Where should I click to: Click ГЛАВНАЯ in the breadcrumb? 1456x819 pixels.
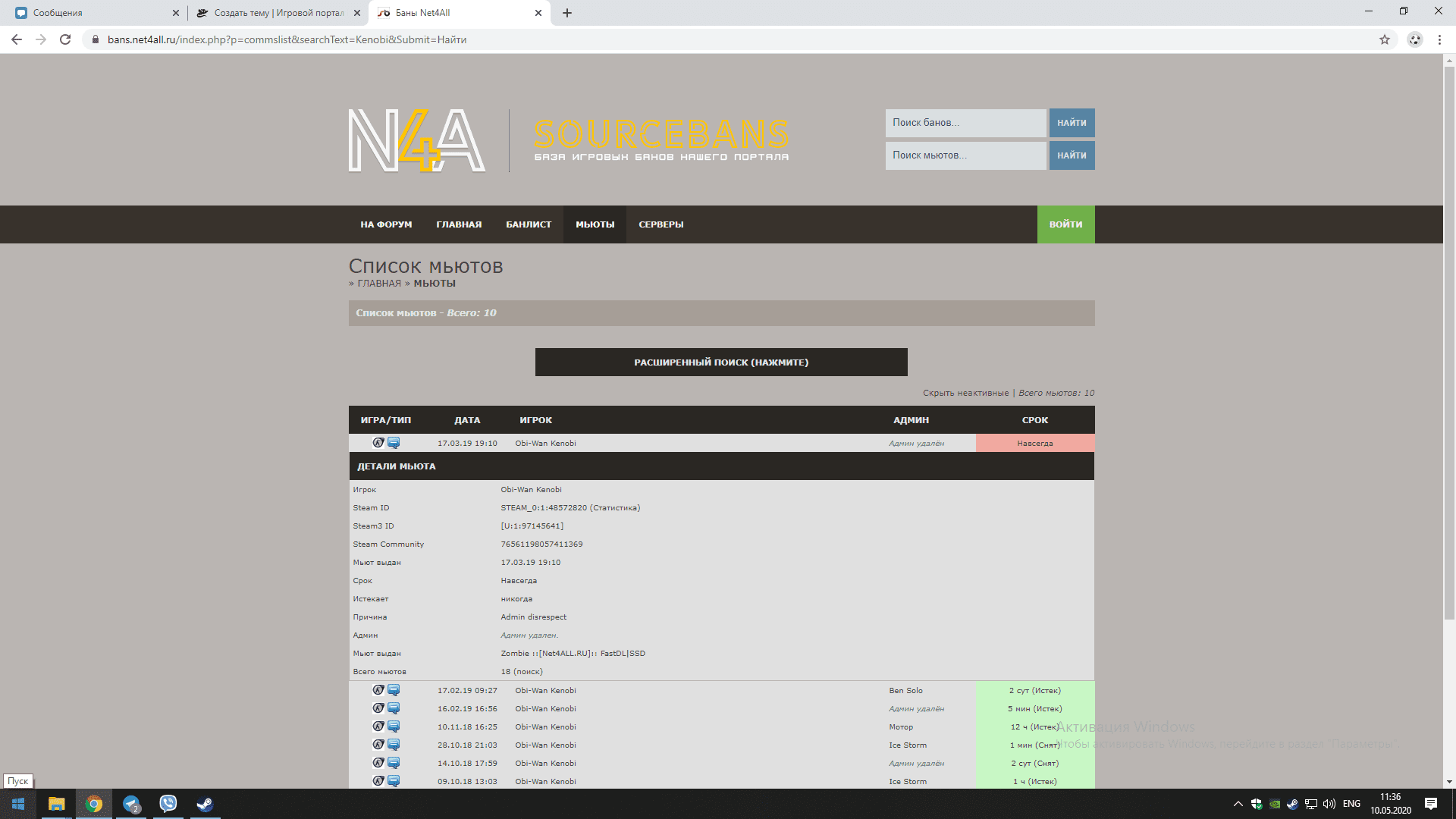pos(379,284)
